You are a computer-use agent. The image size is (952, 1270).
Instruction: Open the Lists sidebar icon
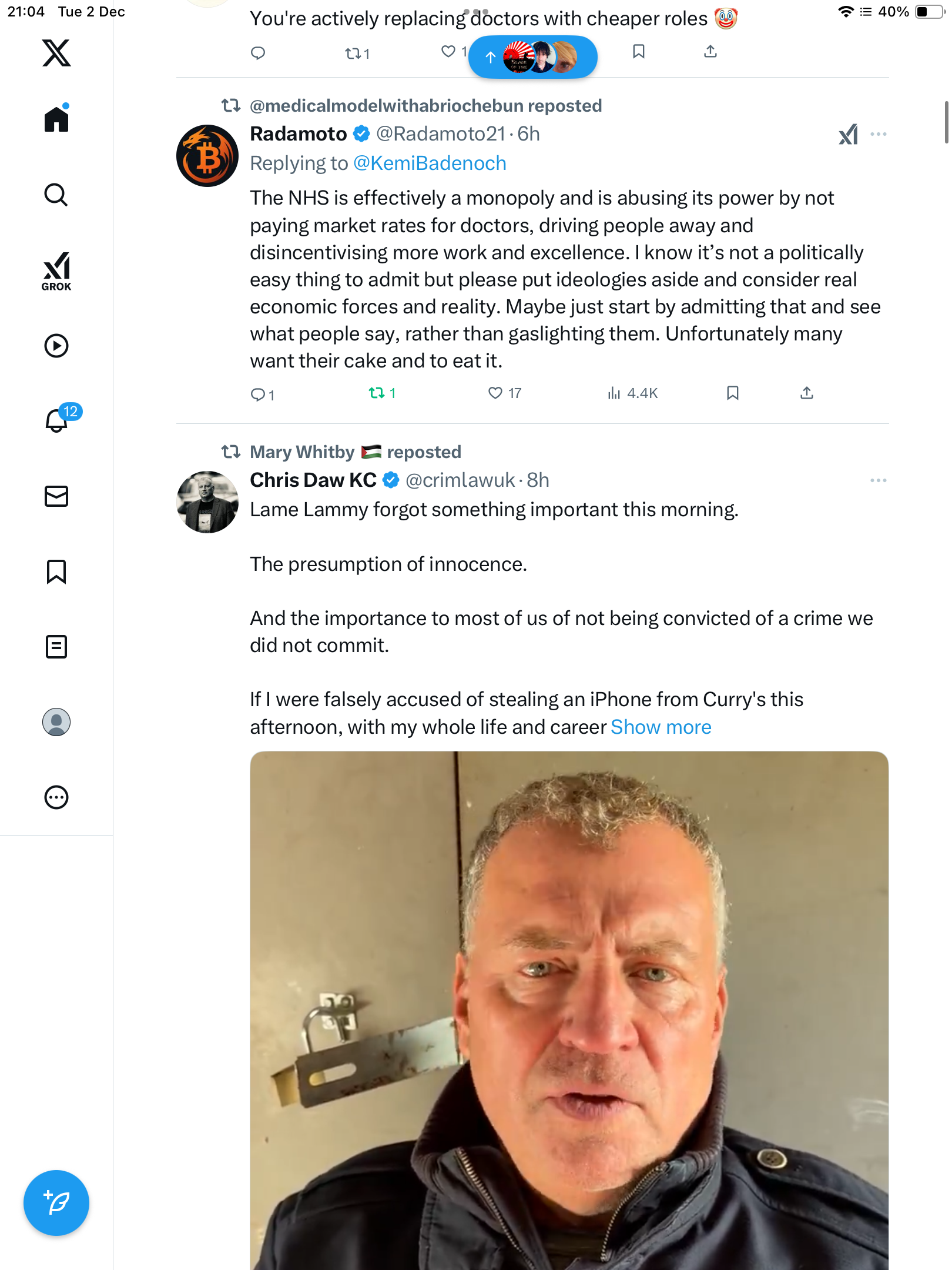pyautogui.click(x=56, y=647)
